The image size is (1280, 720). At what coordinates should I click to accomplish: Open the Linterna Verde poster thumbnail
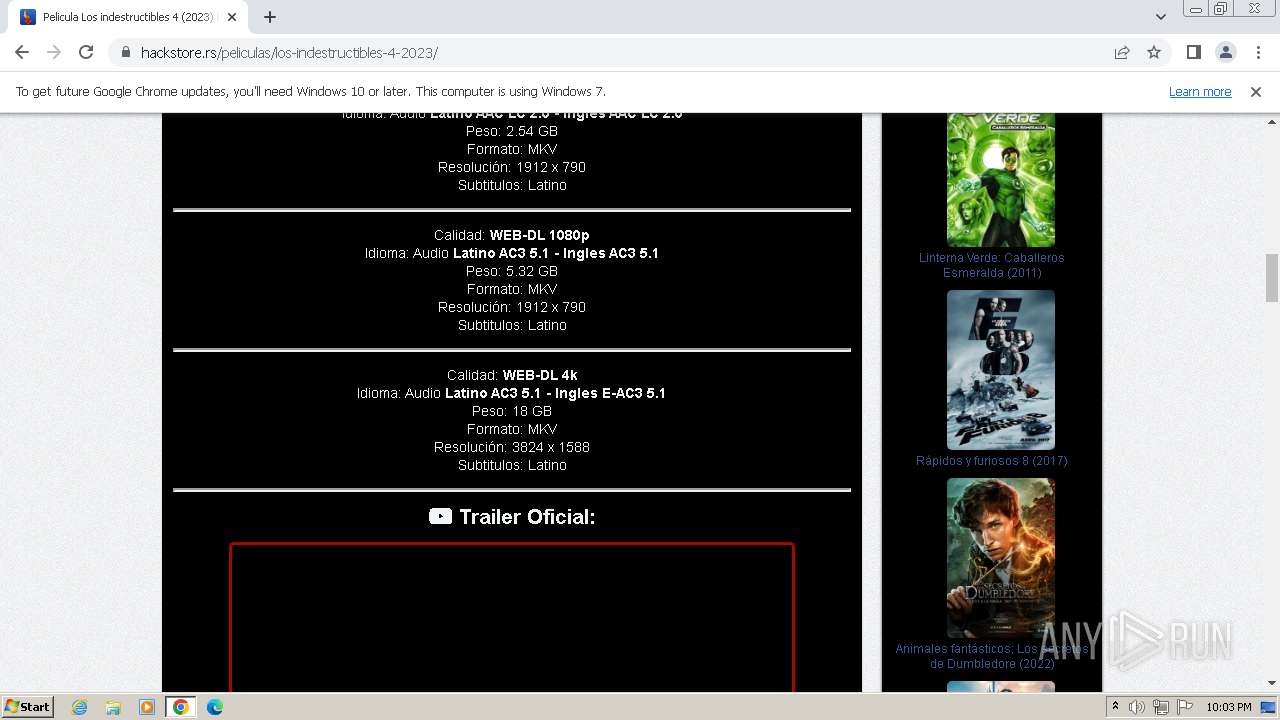(1001, 180)
